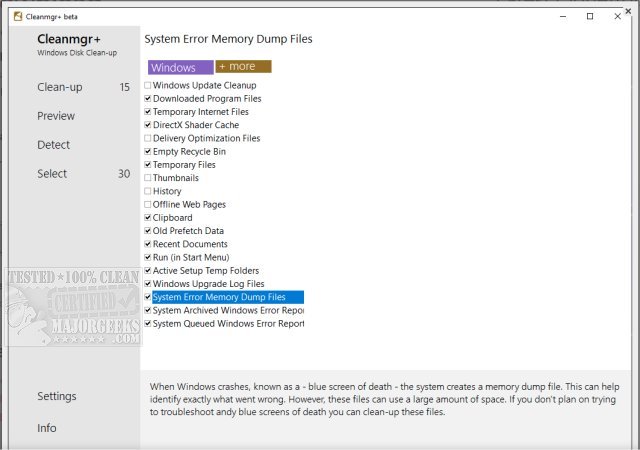Check the History checkbox
640x450 pixels.
coord(148,191)
